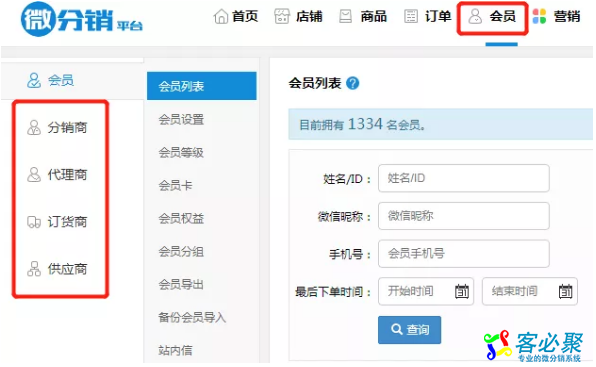Click the 供应商 hierarchy icon in sidebar
The height and width of the screenshot is (367, 596).
tap(34, 269)
